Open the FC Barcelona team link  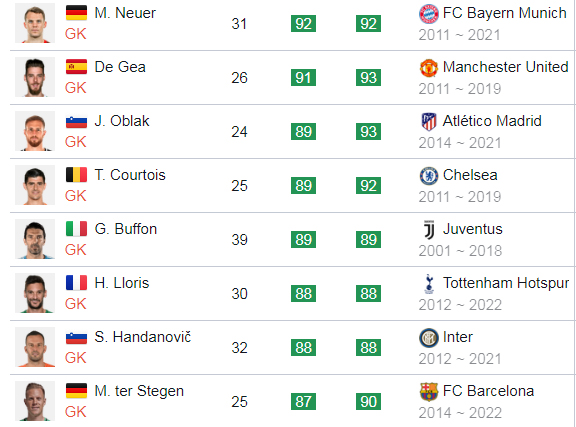pyautogui.click(x=488, y=391)
